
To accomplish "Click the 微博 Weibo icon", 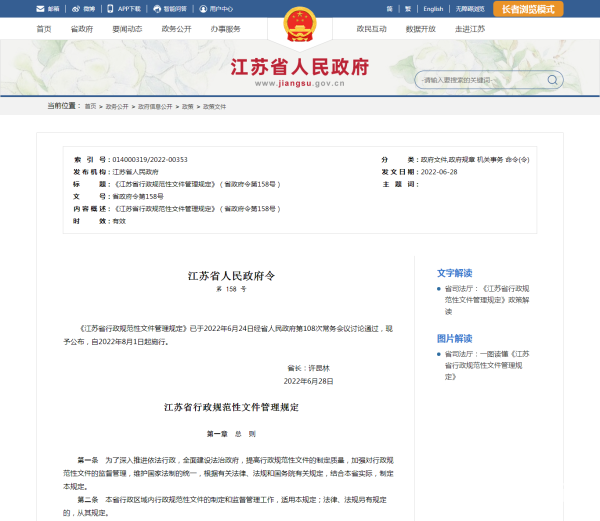I will (76, 9).
